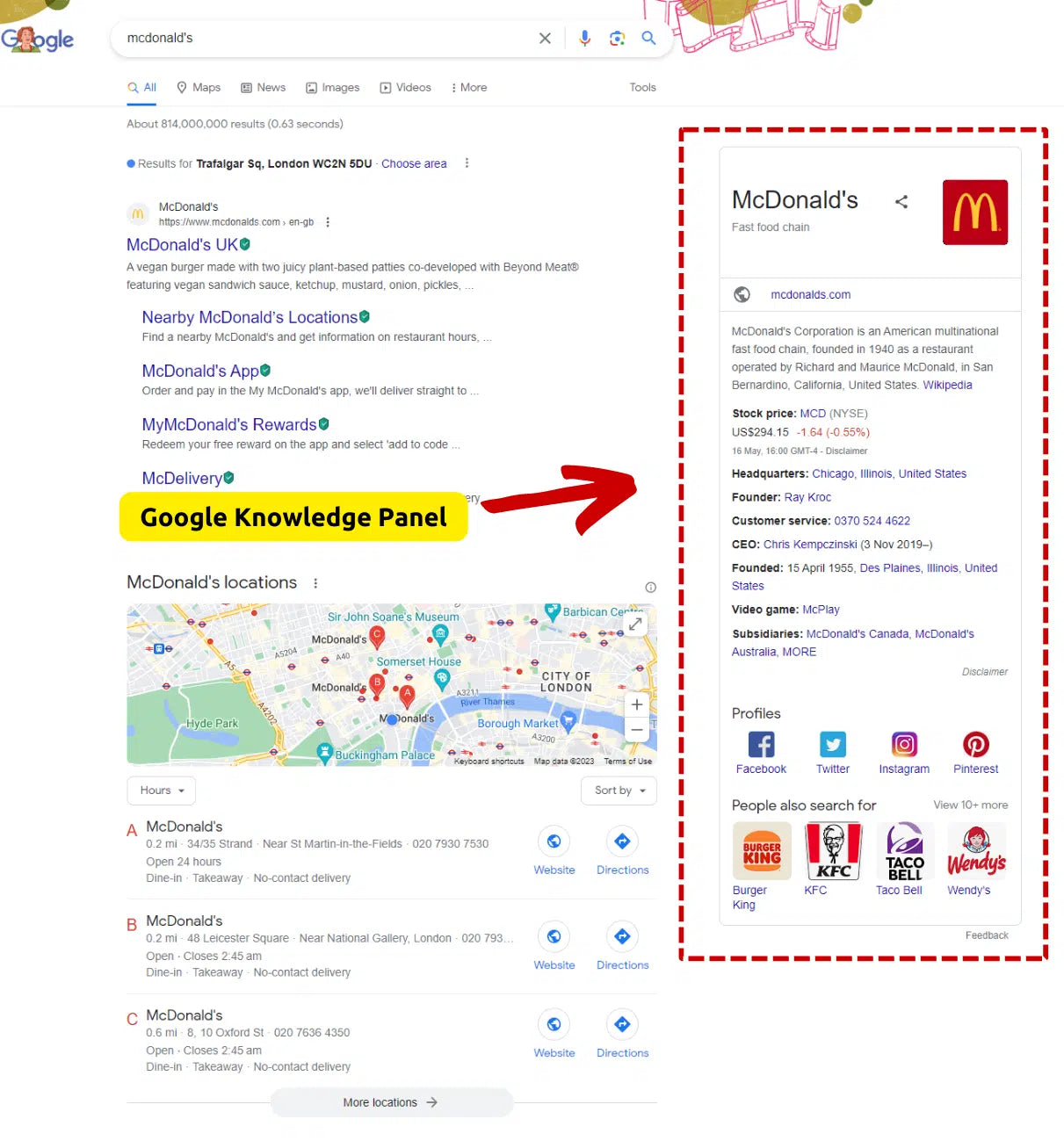1064x1148 pixels.
Task: Open the Nearby McDonald's Locations link
Action: 250,317
